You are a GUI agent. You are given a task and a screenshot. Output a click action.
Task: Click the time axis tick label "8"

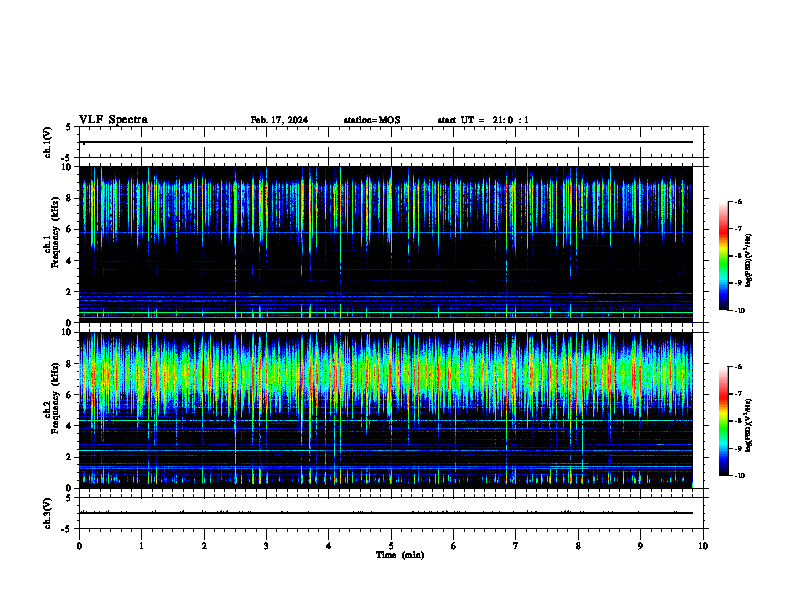(x=578, y=546)
